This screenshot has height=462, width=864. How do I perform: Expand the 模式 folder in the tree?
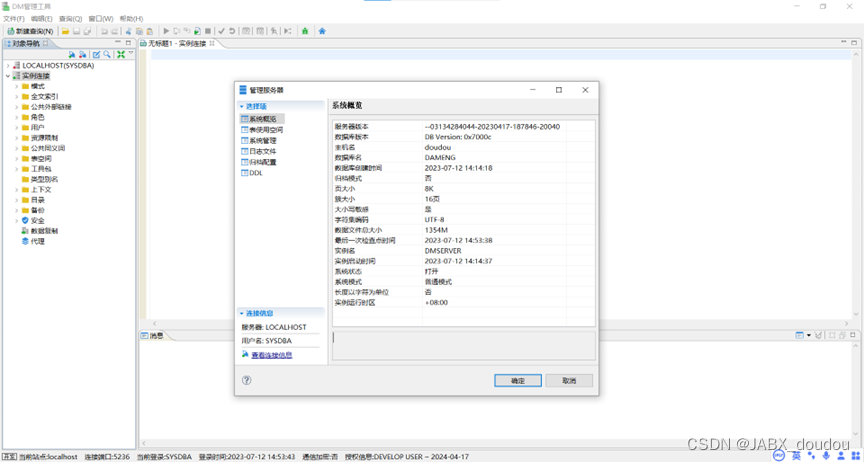[17, 87]
